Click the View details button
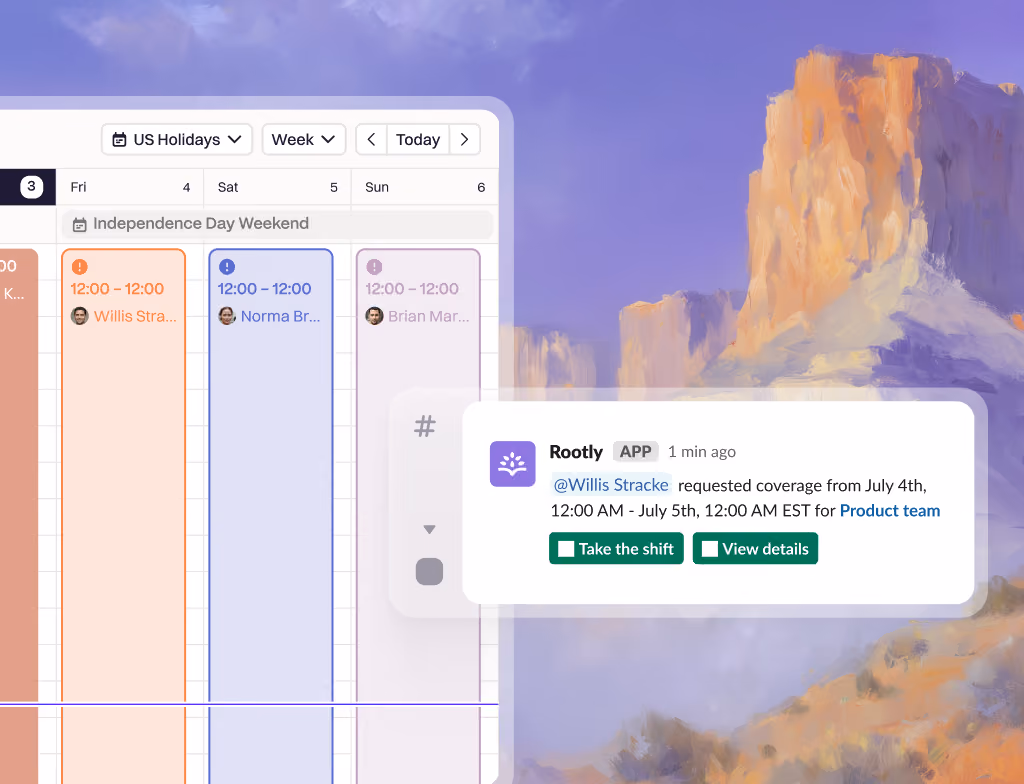1024x784 pixels. click(755, 549)
